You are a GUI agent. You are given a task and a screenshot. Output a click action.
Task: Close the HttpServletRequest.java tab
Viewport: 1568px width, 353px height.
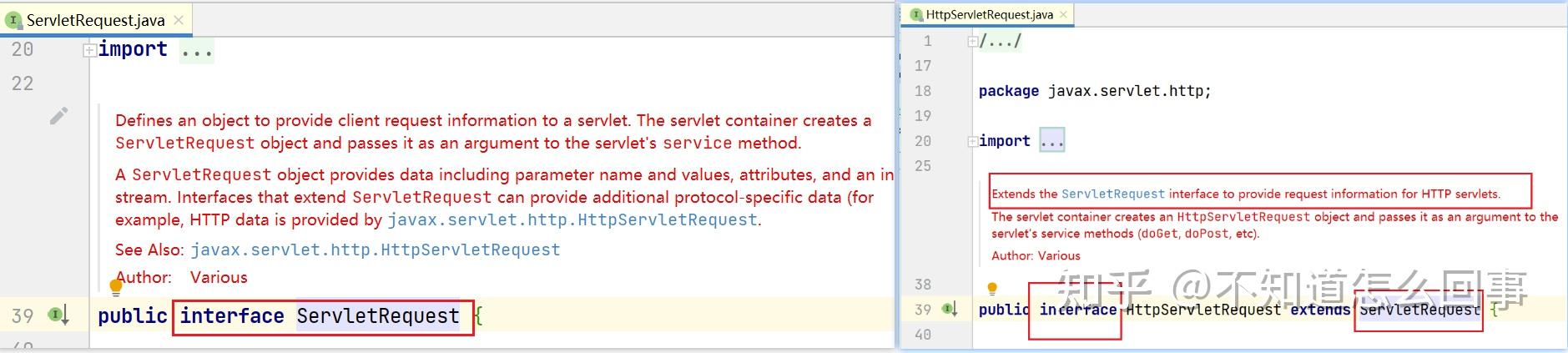click(x=1063, y=15)
